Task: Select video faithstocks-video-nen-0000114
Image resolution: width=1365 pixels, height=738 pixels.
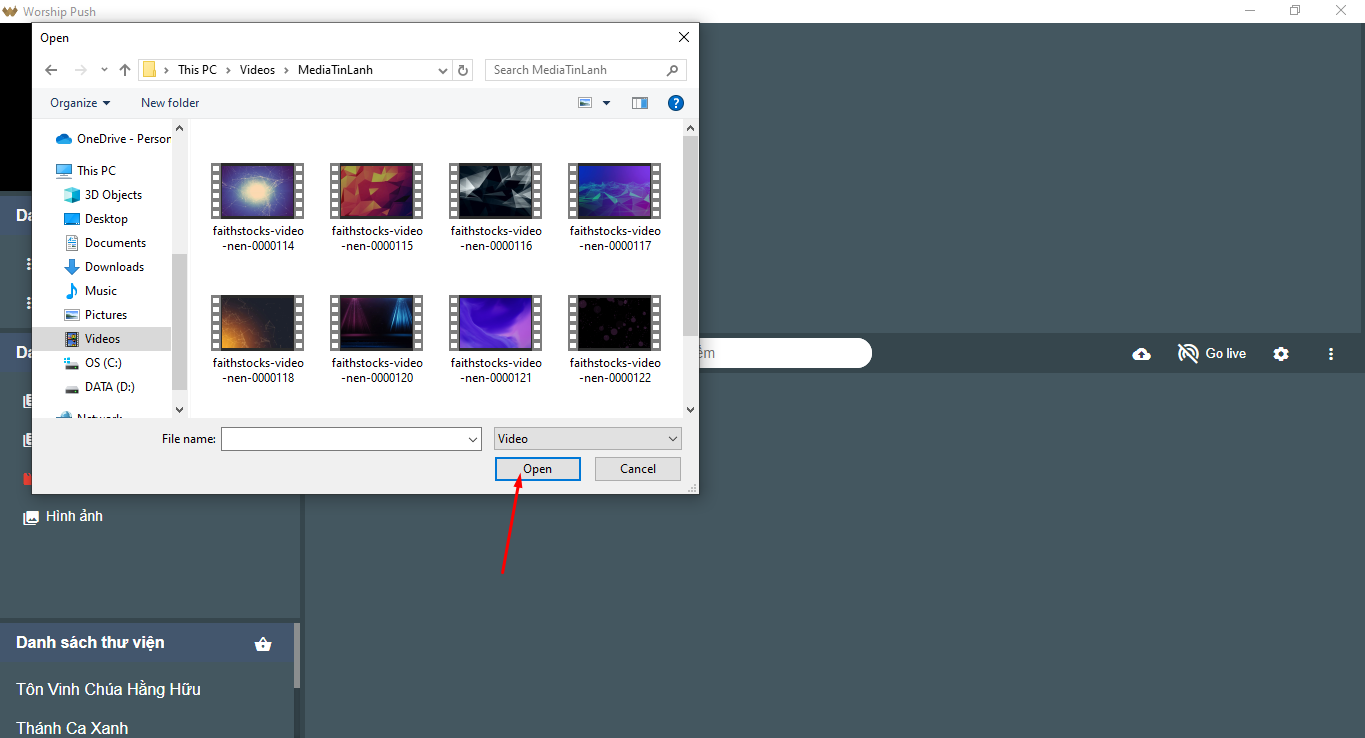Action: click(258, 208)
